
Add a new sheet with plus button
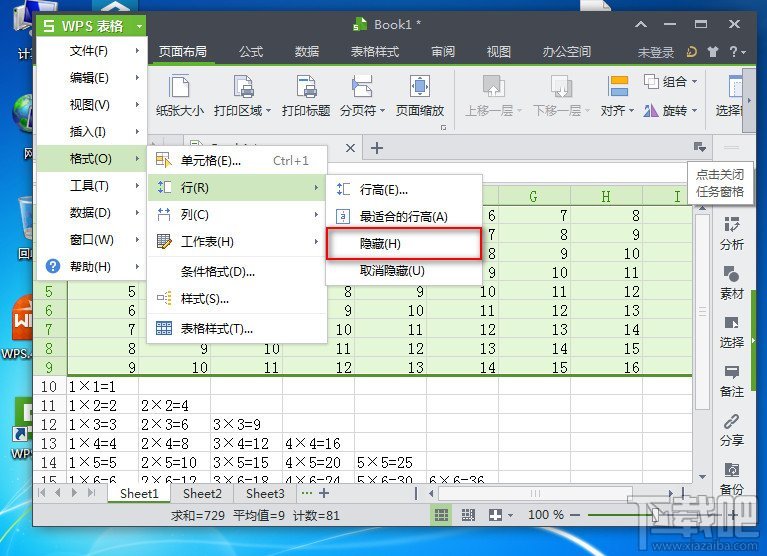[324, 493]
